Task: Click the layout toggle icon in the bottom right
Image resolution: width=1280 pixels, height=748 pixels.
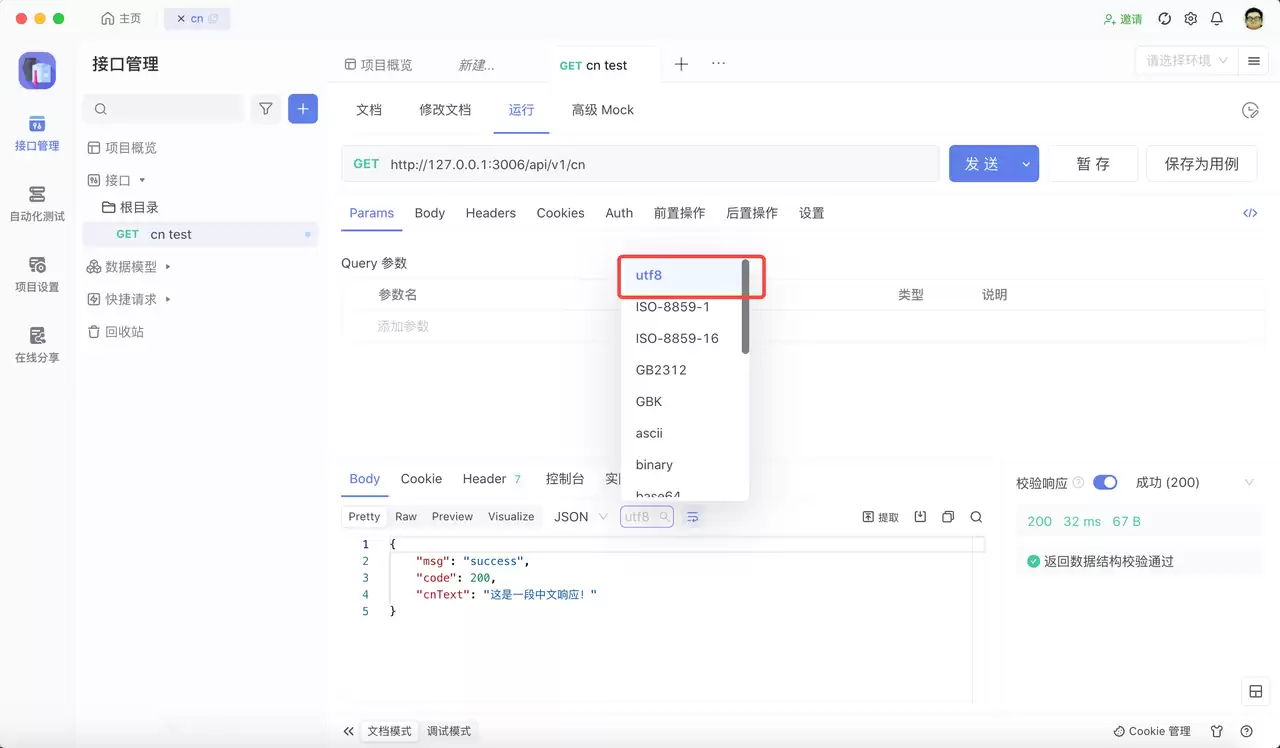Action: point(1256,691)
